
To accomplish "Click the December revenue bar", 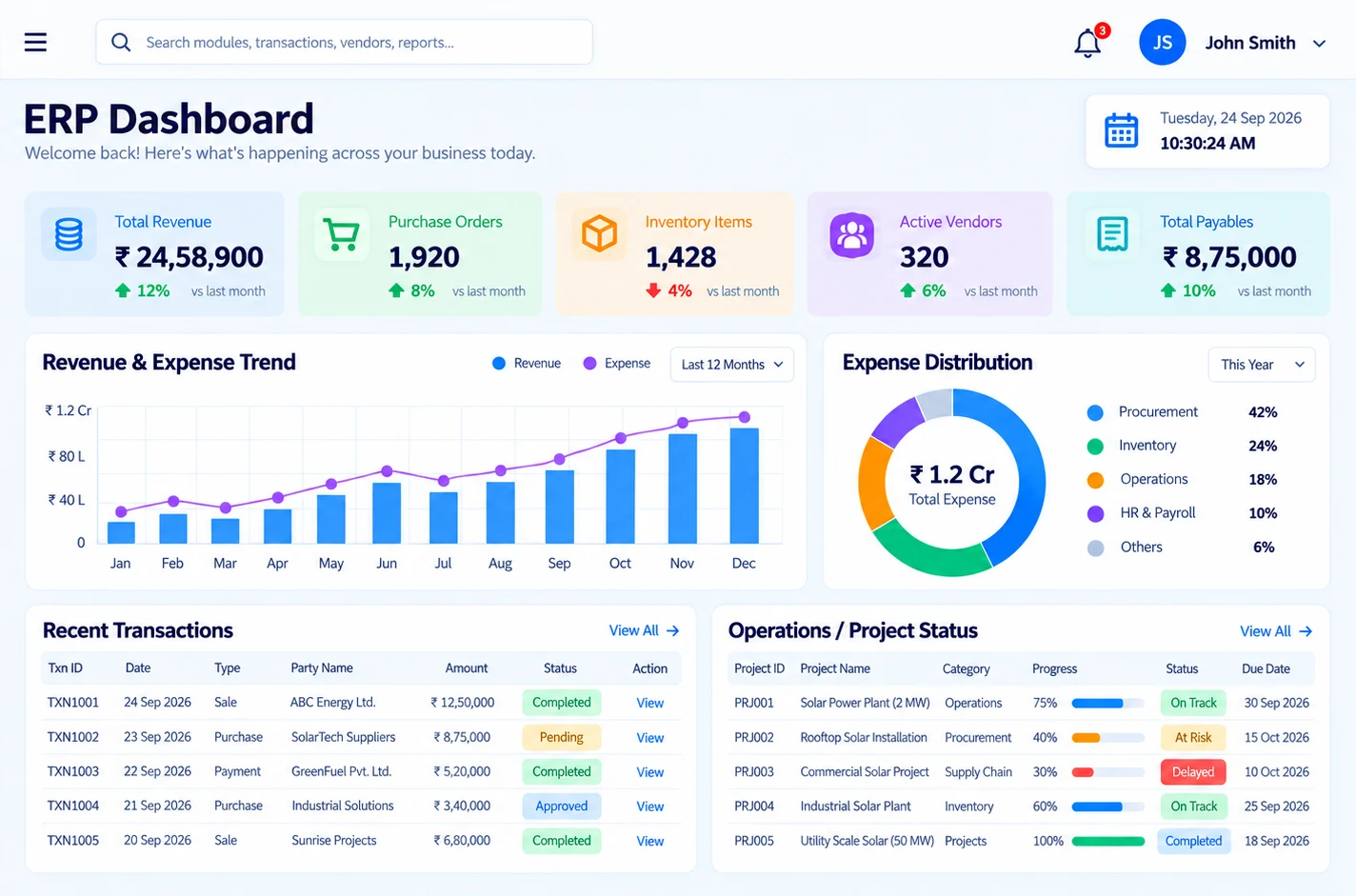I will click(745, 486).
